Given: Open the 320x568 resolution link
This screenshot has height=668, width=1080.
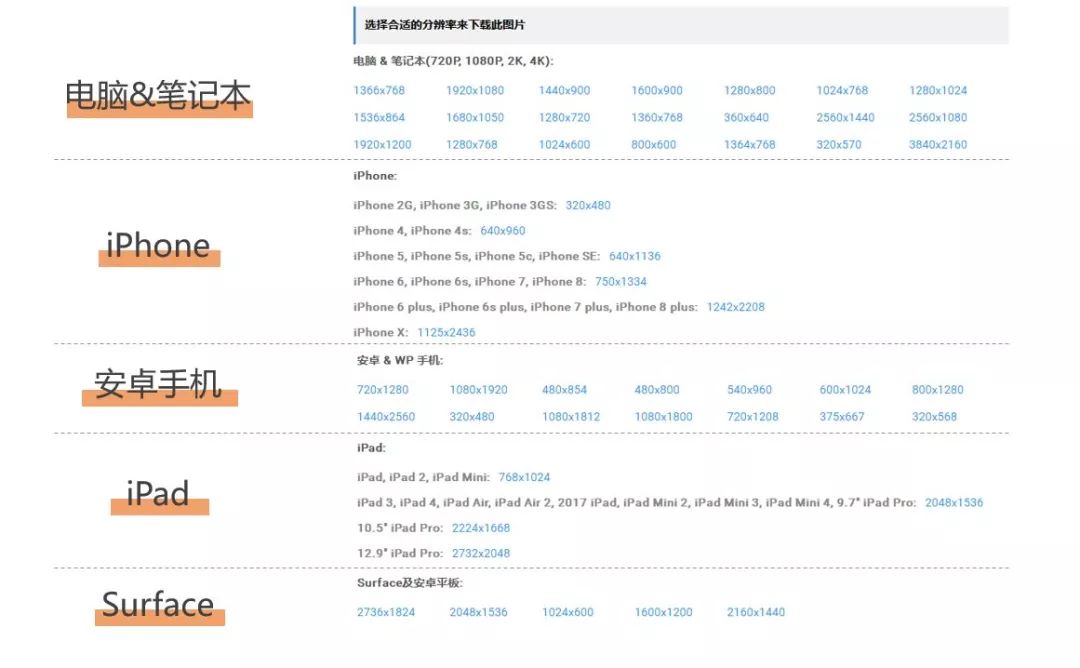Looking at the screenshot, I should click(x=934, y=417).
